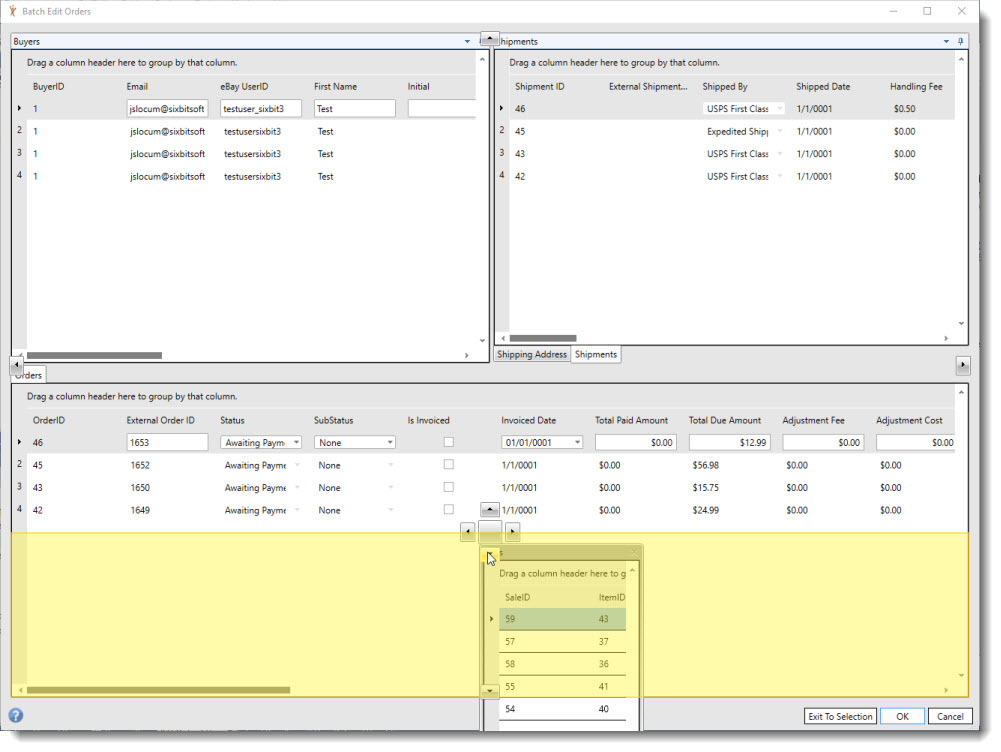Screen dimensions: 1001x752
Task: Enable Is Invoiced for OrderID 43
Action: (448, 487)
